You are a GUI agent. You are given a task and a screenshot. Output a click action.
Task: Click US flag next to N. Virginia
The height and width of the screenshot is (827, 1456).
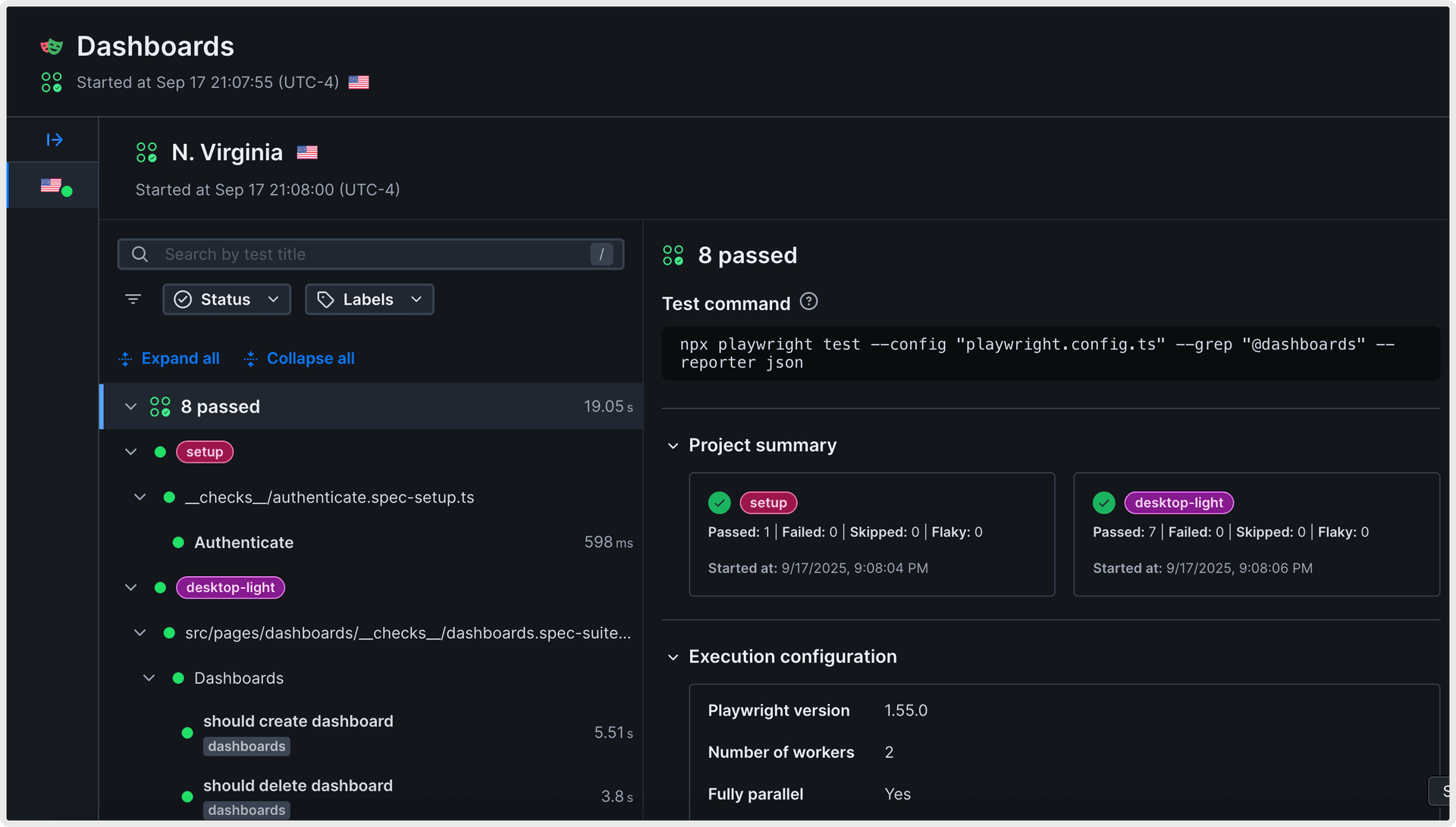(307, 152)
